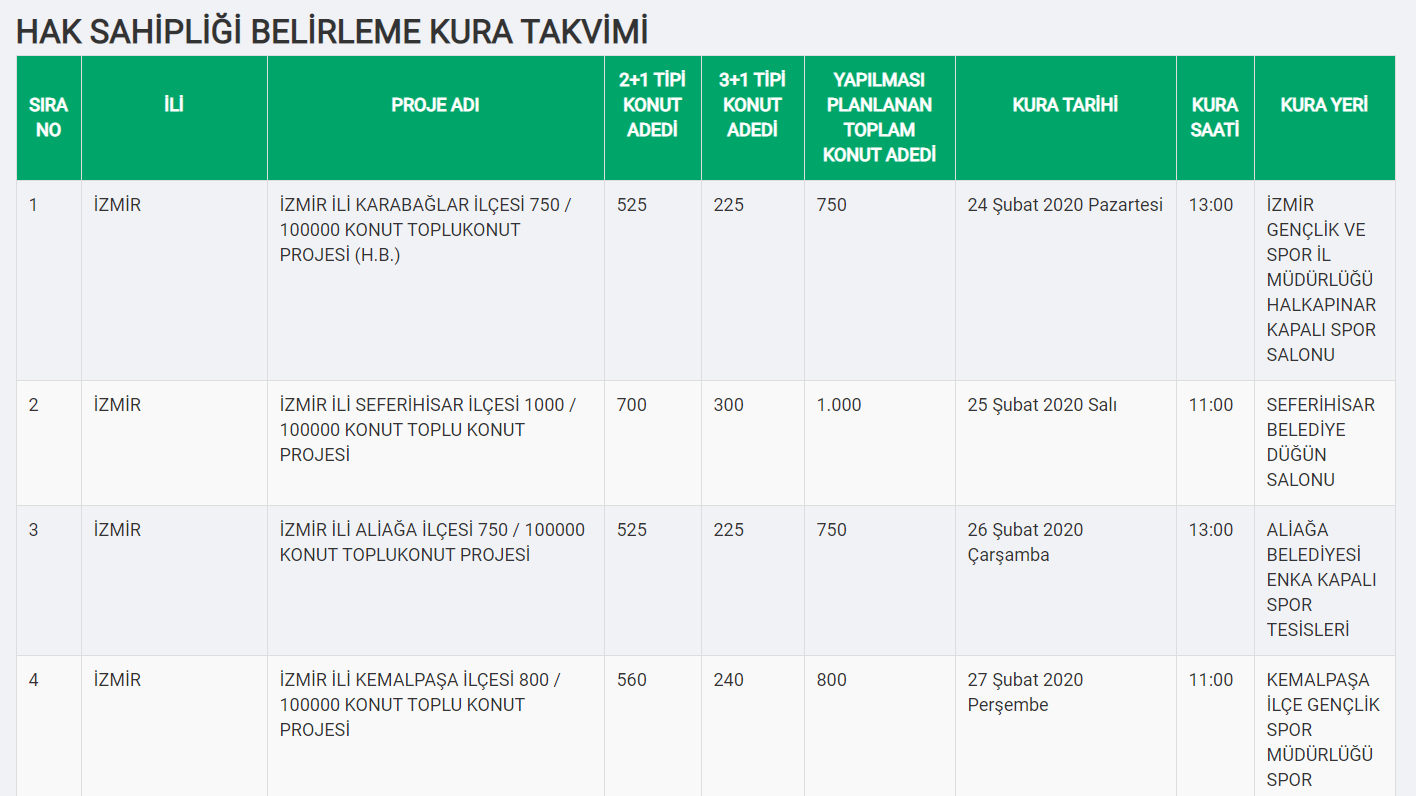Select İZMİR cell in the Aliağa row
The image size is (1416, 796).
point(174,580)
